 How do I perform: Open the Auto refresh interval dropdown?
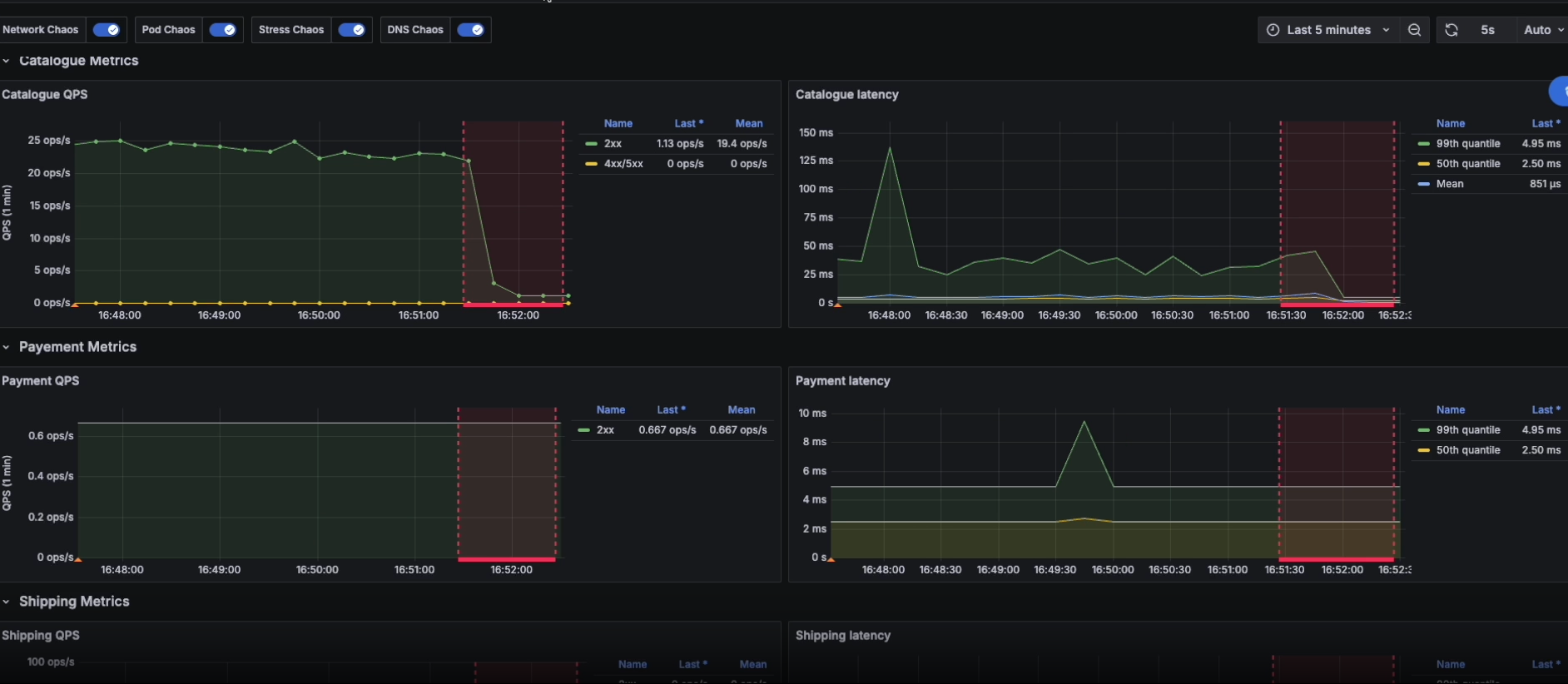click(1542, 30)
